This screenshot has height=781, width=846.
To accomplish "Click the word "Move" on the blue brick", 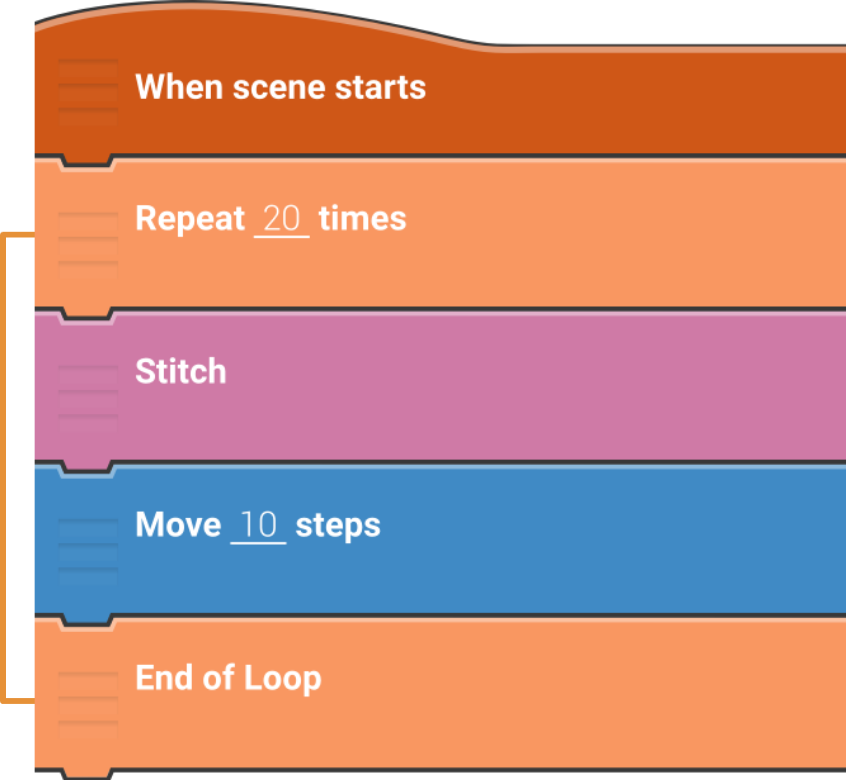I will [178, 524].
